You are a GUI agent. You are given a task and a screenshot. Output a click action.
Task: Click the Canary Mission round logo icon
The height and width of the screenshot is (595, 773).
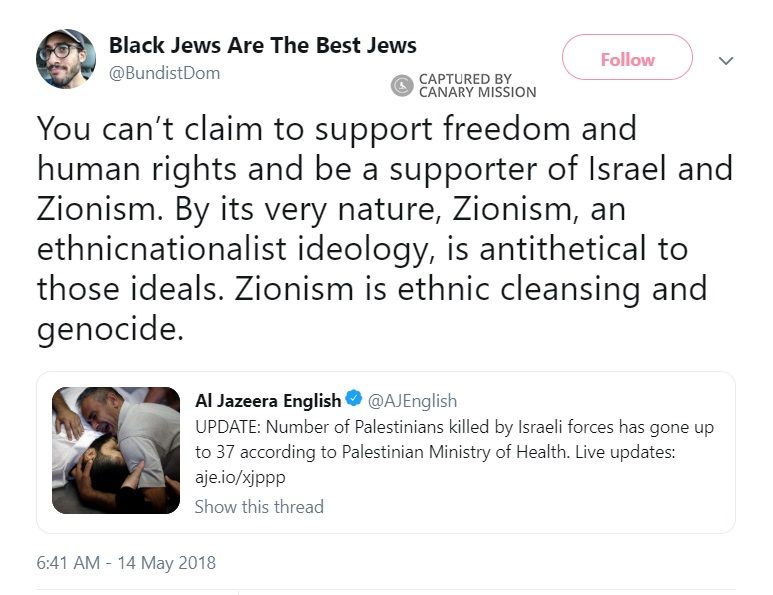[401, 86]
